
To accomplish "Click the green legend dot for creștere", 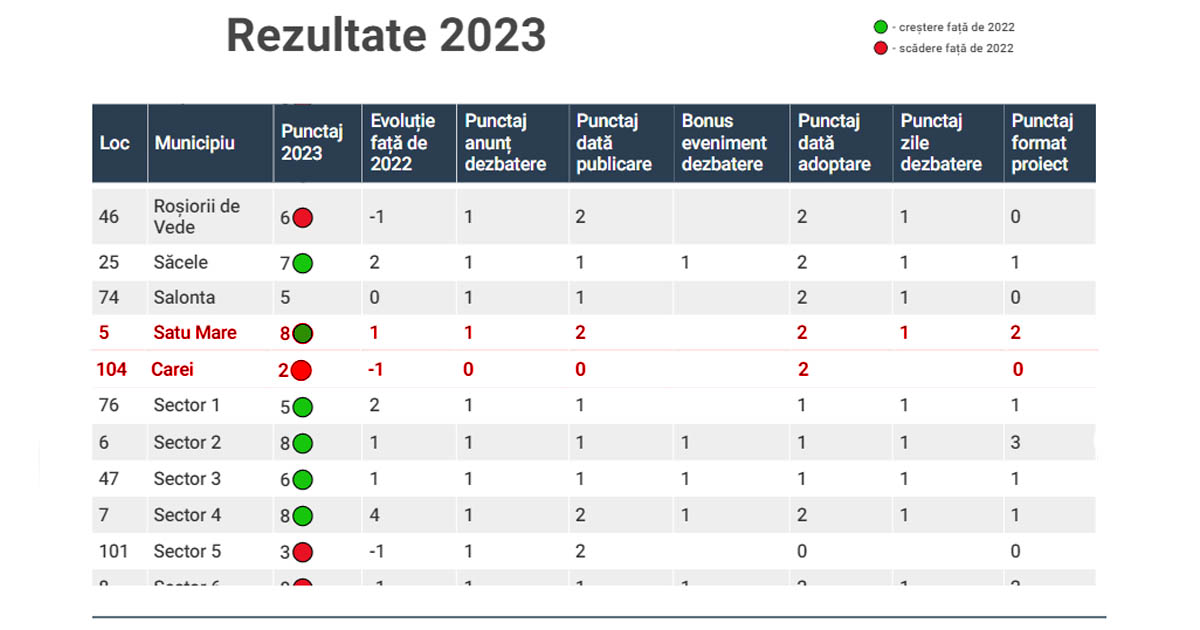I will (881, 27).
